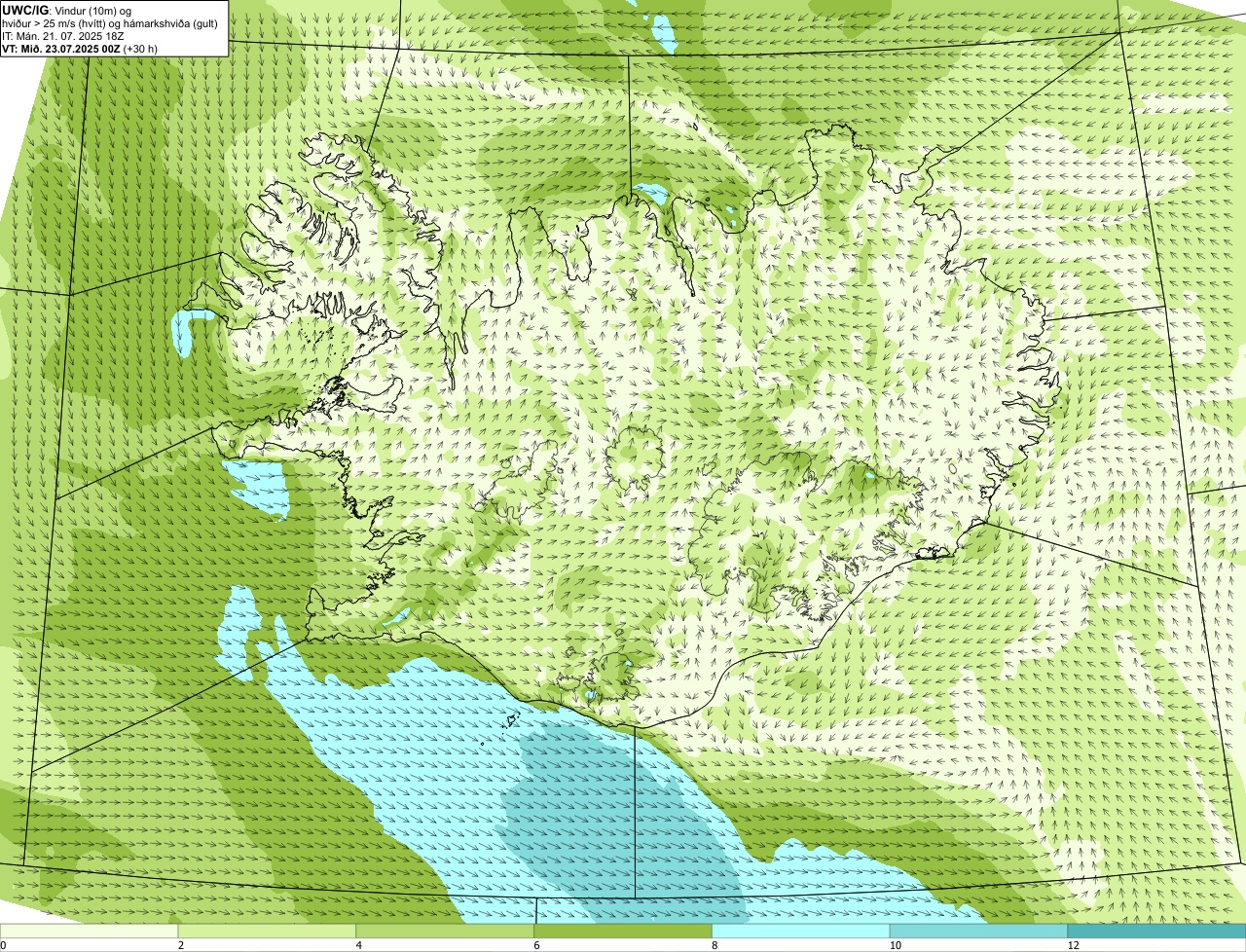
Task: Pick the 6–8 m/s dark green legend swatch
Action: coord(623,931)
